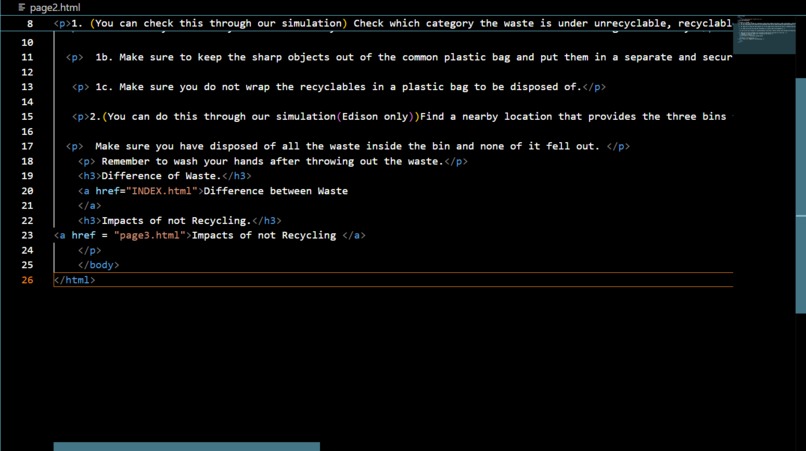Viewport: 806px width, 451px height.
Task: Click the "INDEX.html" href value
Action: pos(162,191)
